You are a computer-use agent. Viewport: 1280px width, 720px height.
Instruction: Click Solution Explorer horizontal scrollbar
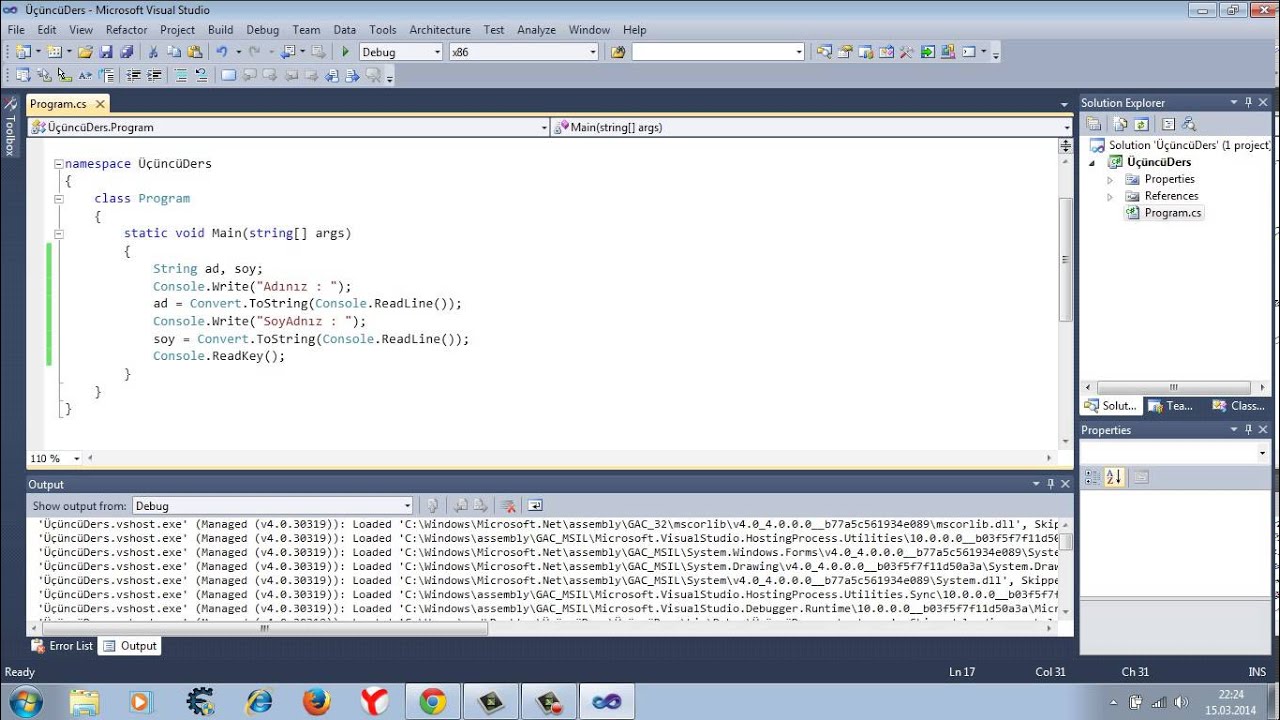(x=1174, y=388)
